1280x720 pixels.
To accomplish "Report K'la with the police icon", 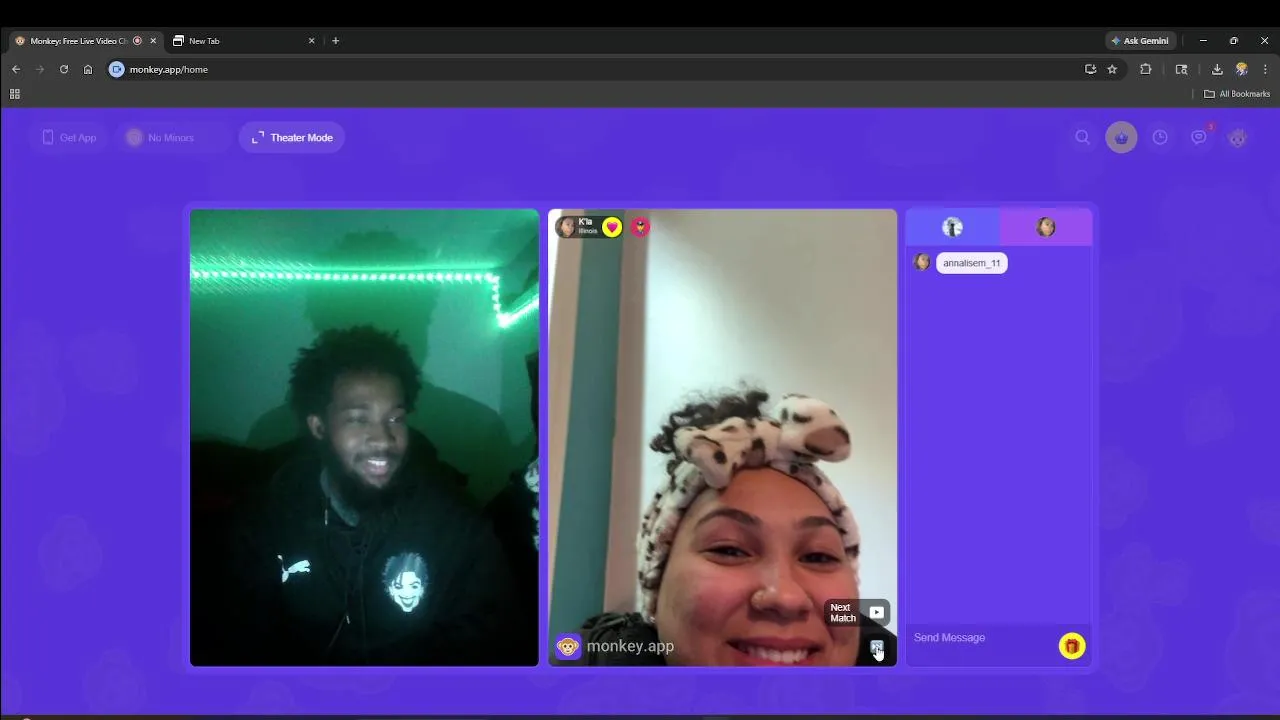I will [x=640, y=227].
